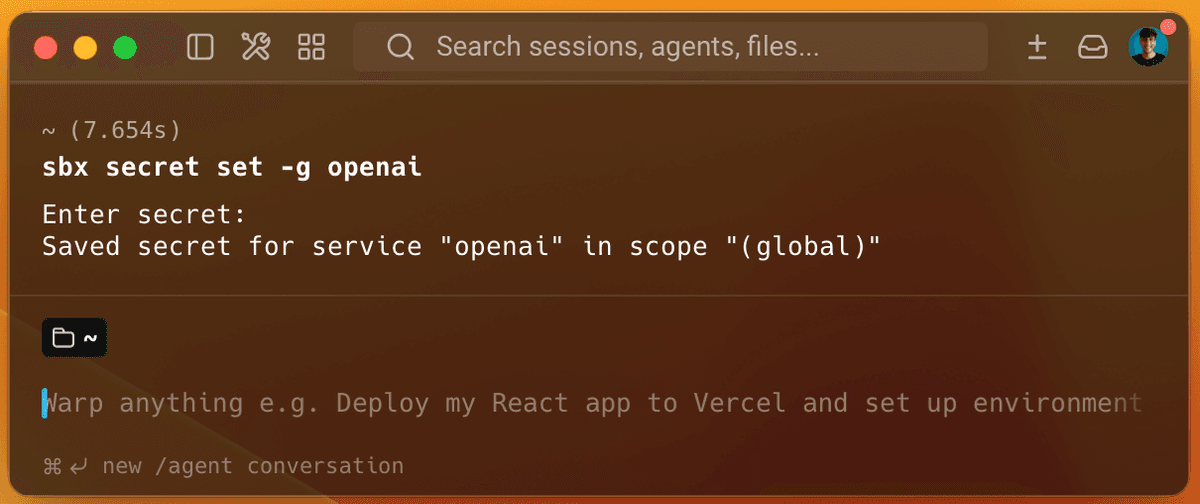Open the grid layout icon

312,47
